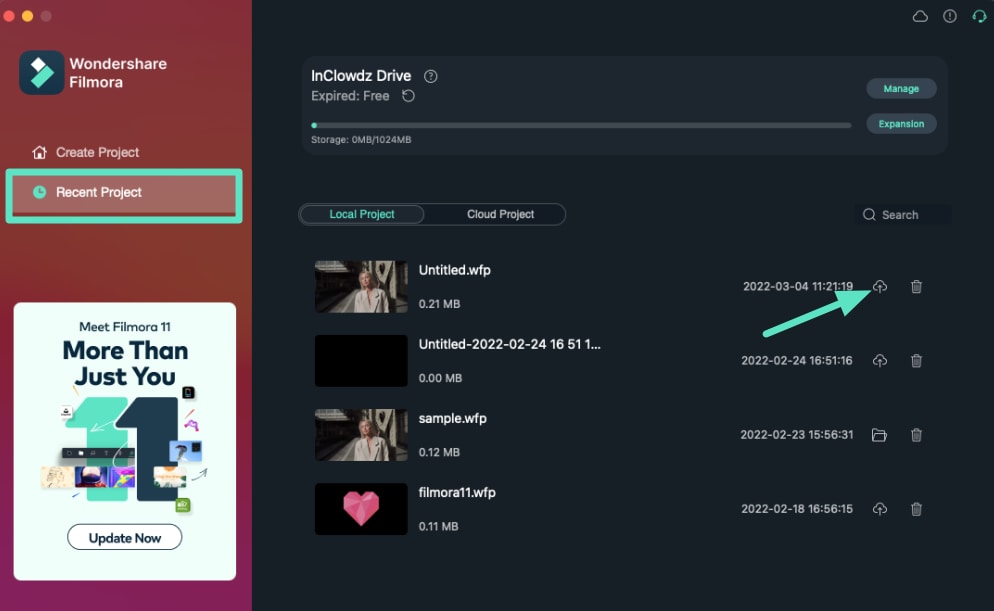Open folder for sample.wfp

[879, 435]
